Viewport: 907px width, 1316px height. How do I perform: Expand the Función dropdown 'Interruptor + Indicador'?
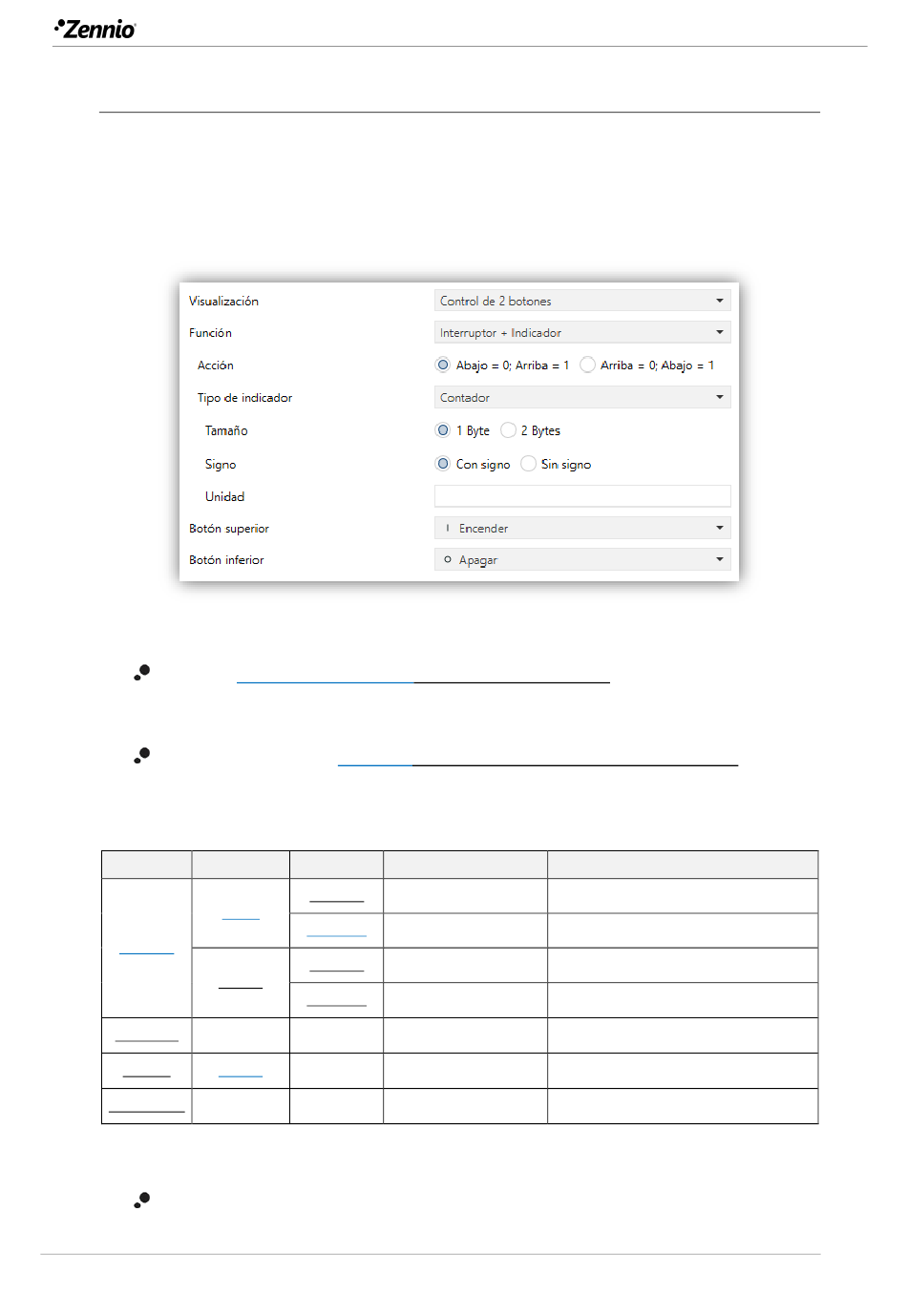tap(581, 332)
